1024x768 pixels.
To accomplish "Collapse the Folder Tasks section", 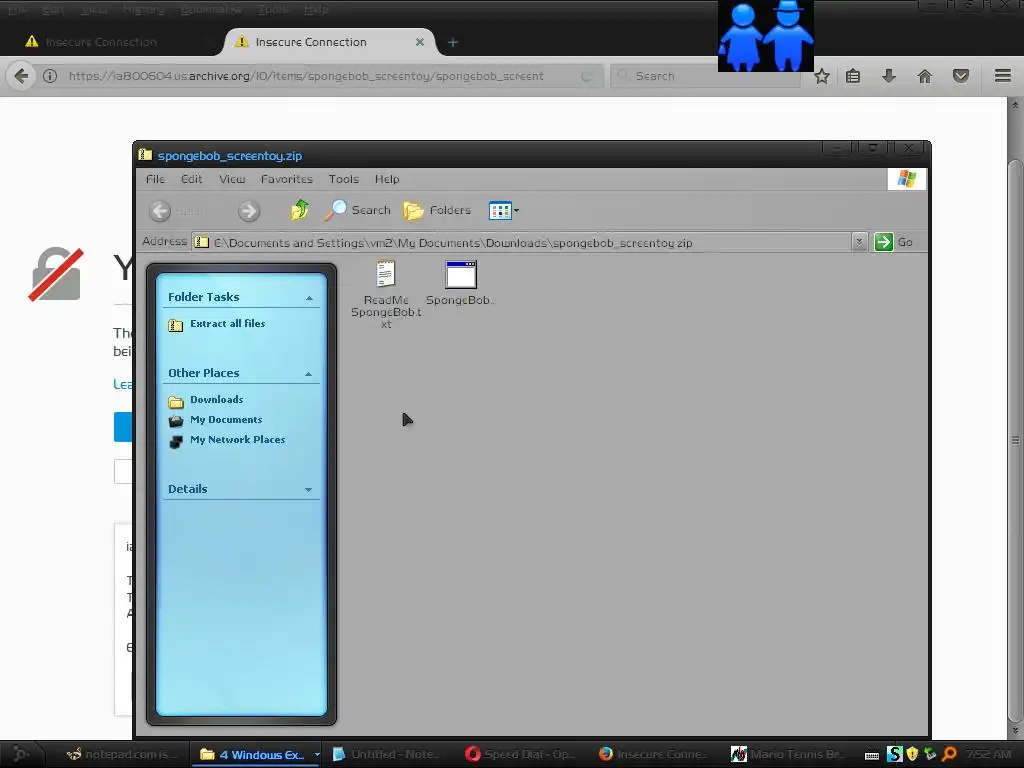I will tap(309, 298).
